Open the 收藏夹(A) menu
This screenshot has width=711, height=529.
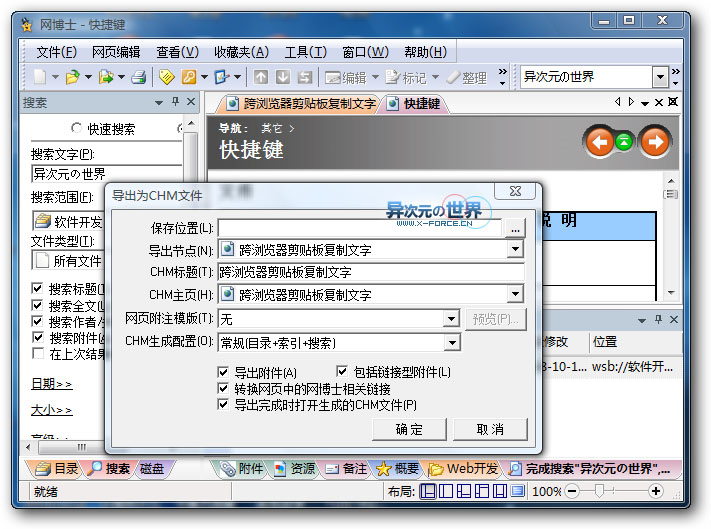pos(242,52)
